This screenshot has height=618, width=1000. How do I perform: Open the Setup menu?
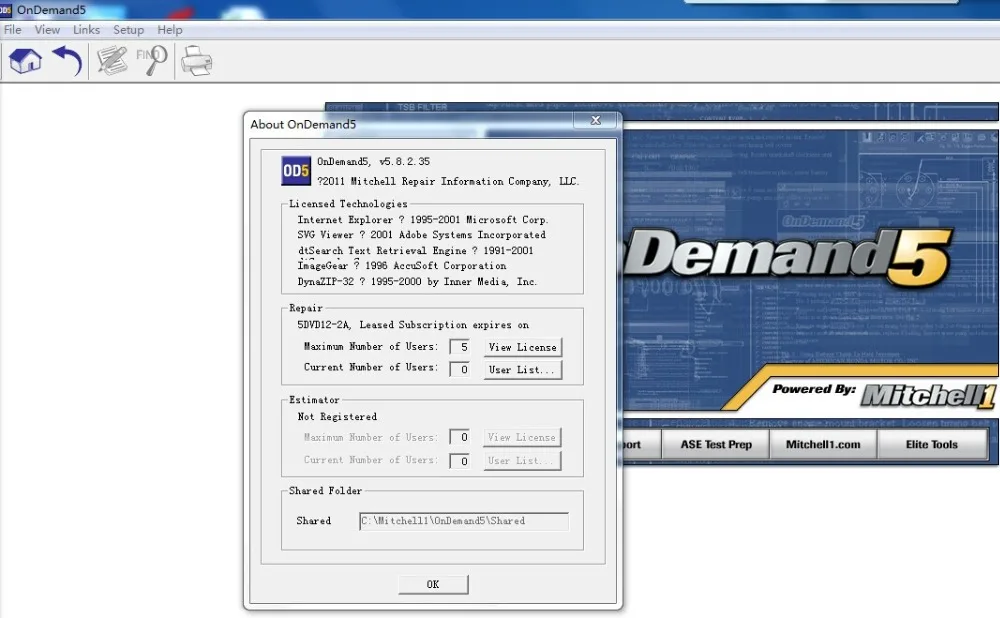pos(128,29)
